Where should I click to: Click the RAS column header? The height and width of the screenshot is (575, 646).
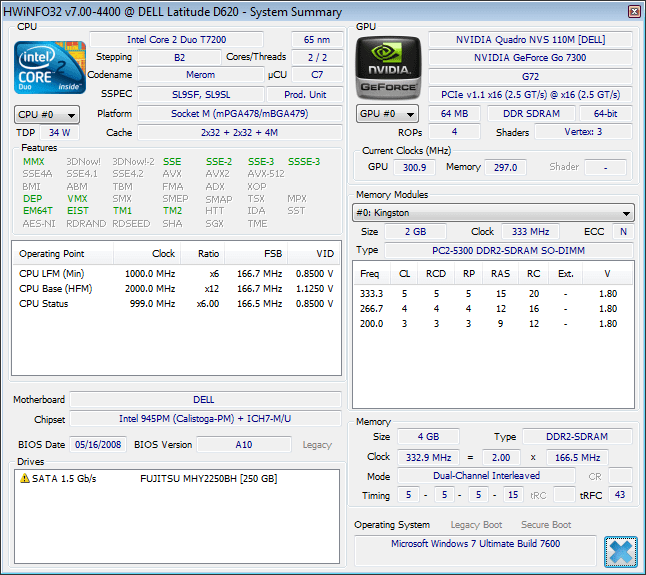(x=500, y=274)
